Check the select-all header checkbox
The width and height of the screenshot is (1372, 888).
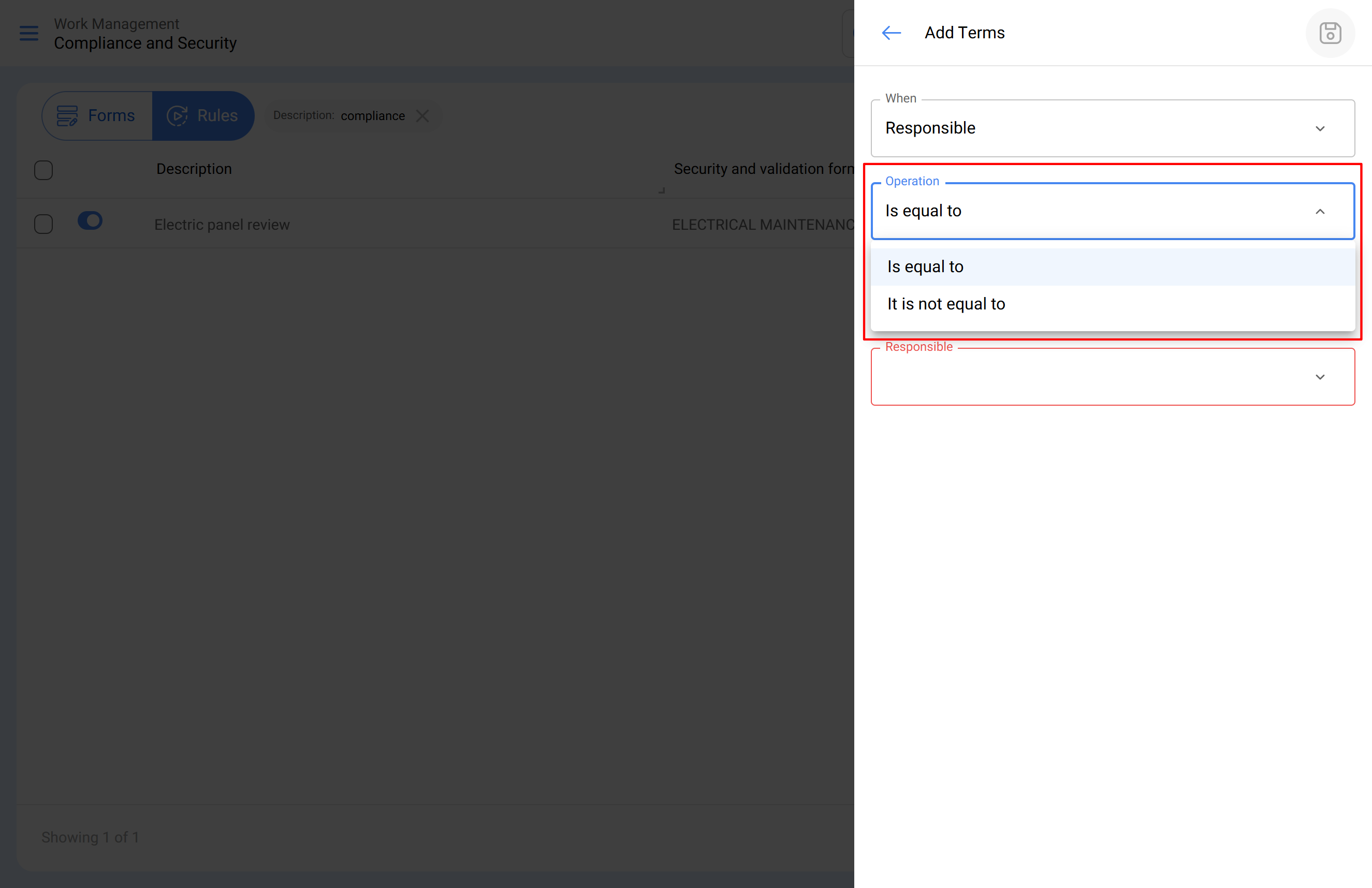click(x=43, y=170)
